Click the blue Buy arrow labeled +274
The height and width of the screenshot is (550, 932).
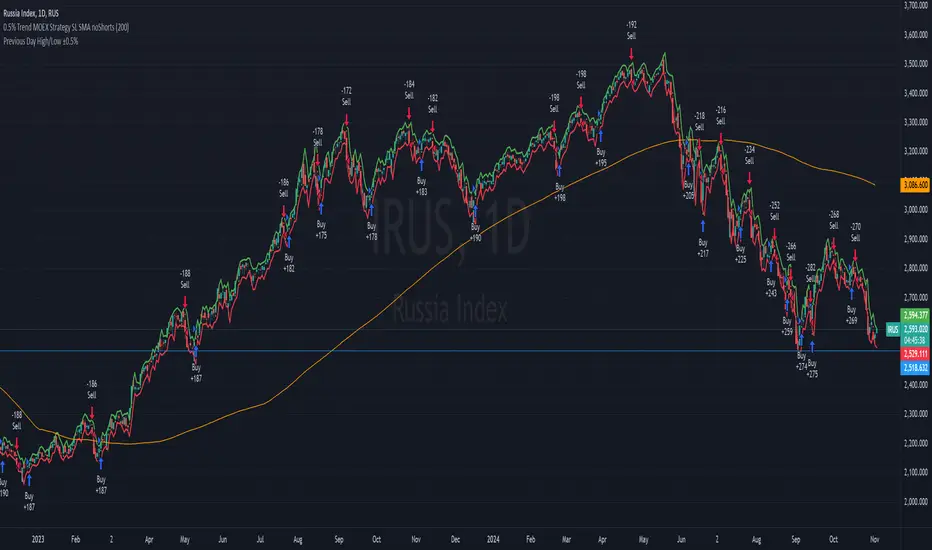[801, 340]
